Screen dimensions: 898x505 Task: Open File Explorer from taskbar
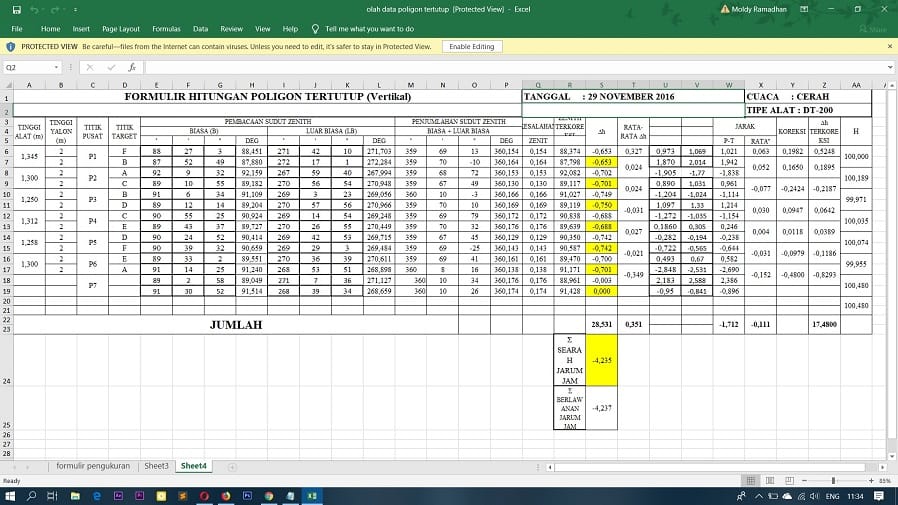[75, 496]
